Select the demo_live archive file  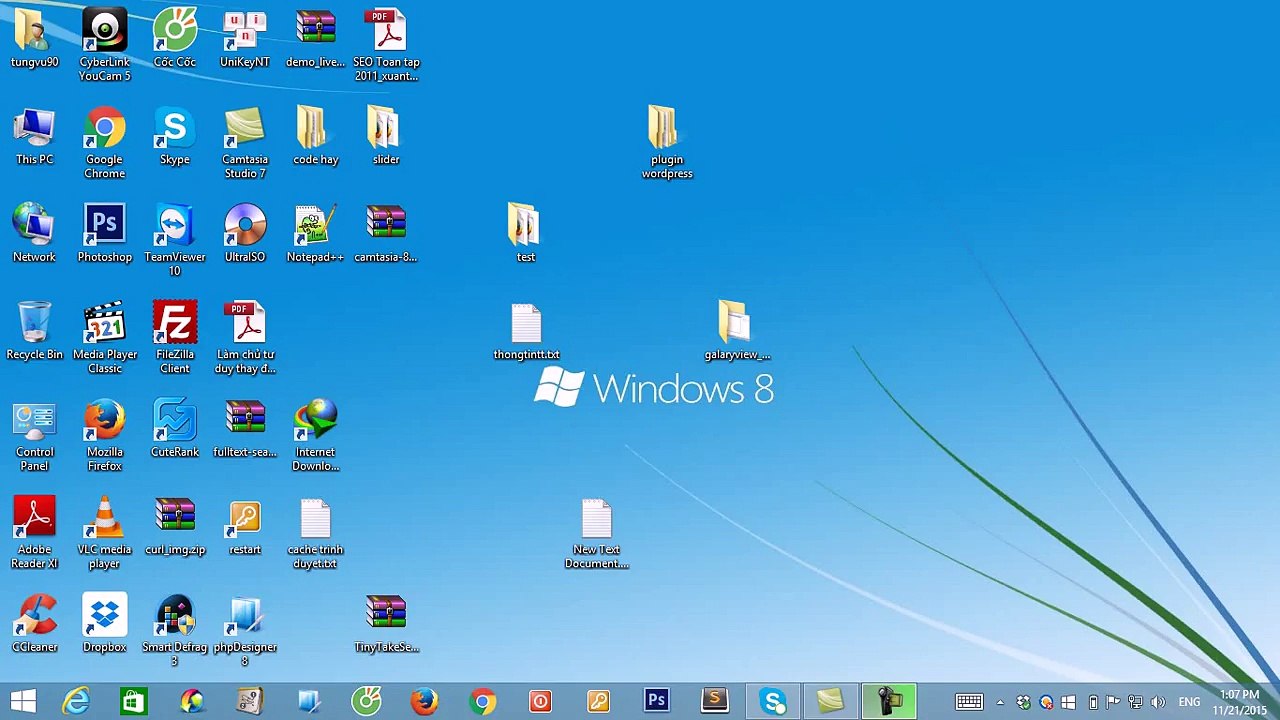(x=315, y=40)
